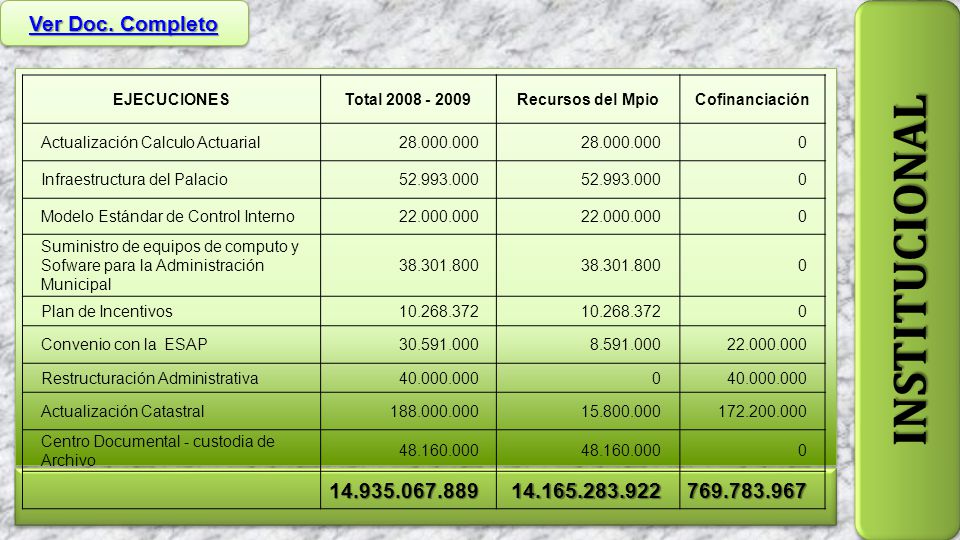Select Restructuración Administrativa Recursos del Mpio 0

[656, 378]
